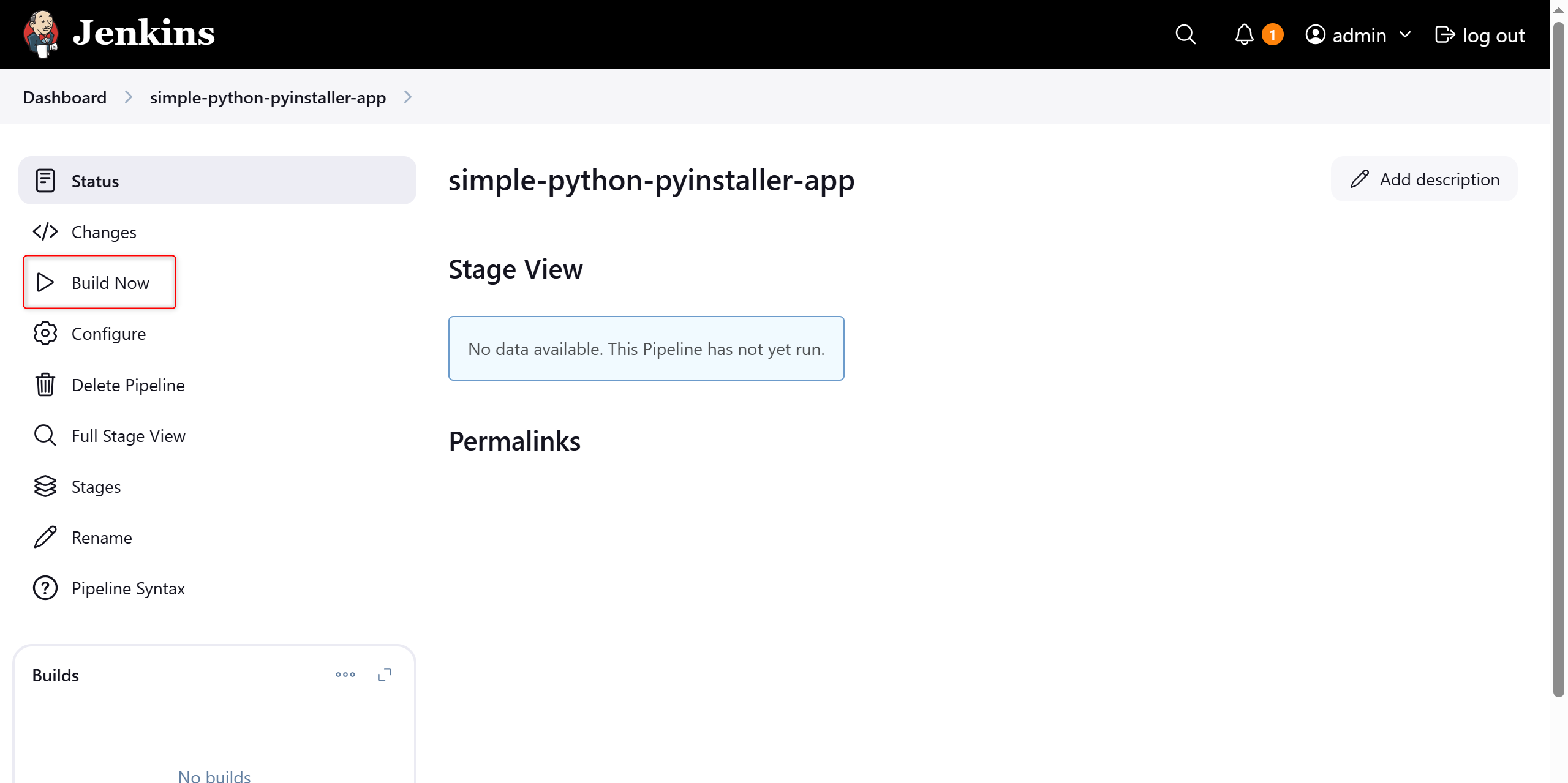Click the Add description button

1424,179
